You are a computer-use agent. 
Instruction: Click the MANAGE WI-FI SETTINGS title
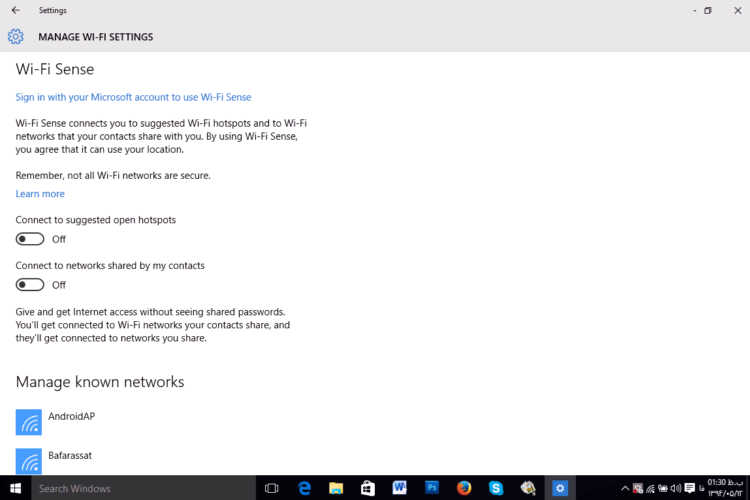[x=96, y=37]
